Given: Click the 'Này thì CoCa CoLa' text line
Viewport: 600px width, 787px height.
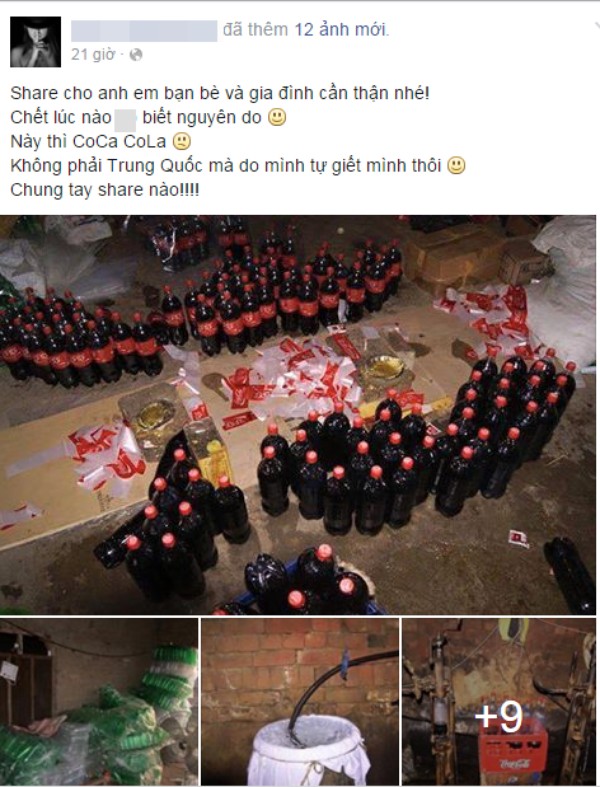Looking at the screenshot, I should click(x=88, y=142).
